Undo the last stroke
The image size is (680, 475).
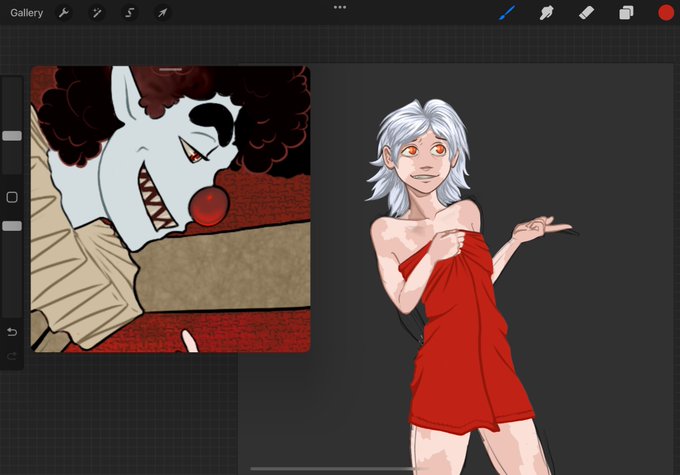click(x=12, y=332)
